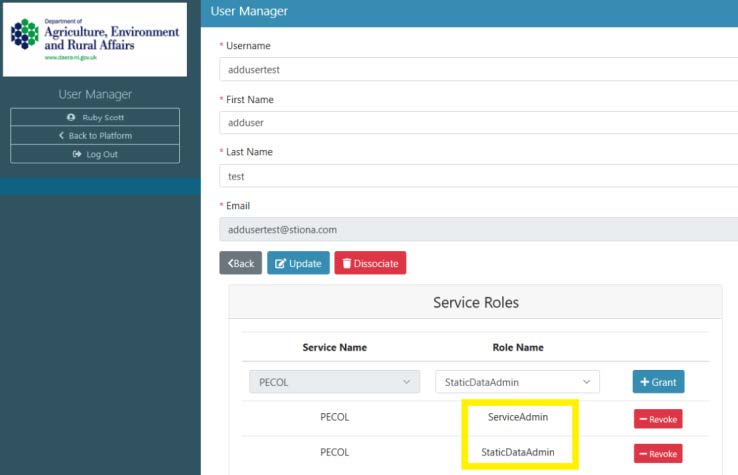This screenshot has height=475, width=738.
Task: Revoke the StaticDataAdmin role for PECOL
Action: (x=657, y=453)
